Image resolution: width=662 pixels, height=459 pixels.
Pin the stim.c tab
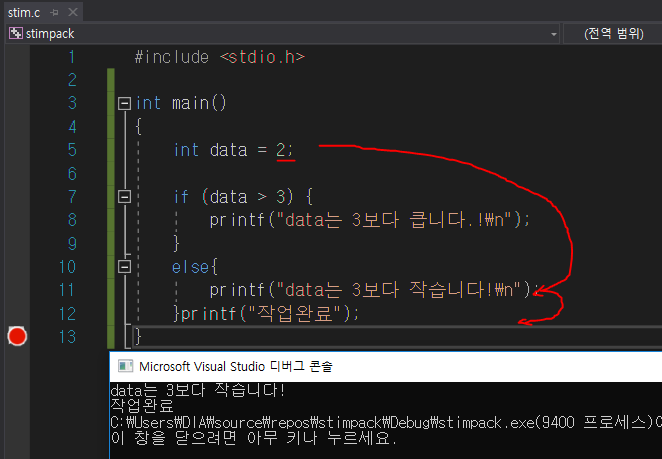coord(54,13)
